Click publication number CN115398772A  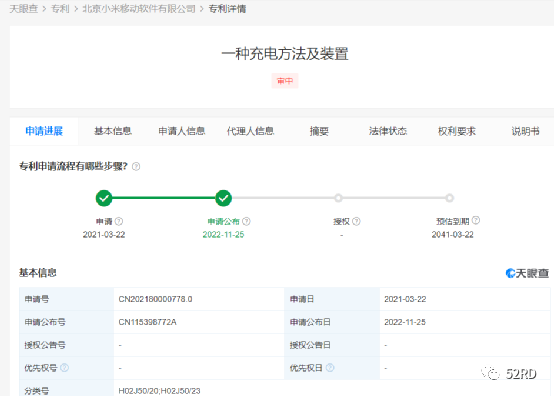(147, 322)
